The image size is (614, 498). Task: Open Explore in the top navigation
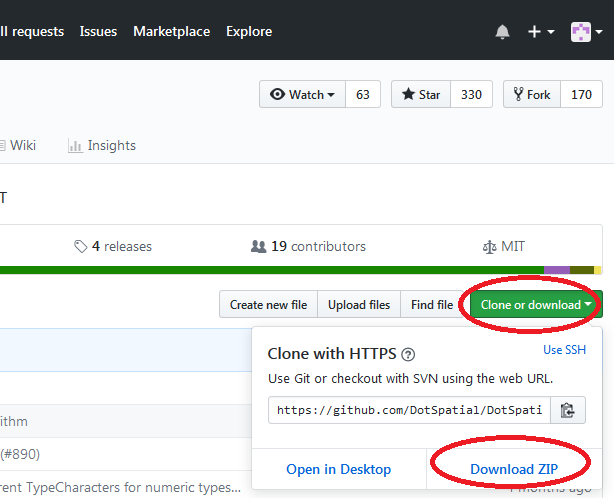[x=249, y=31]
